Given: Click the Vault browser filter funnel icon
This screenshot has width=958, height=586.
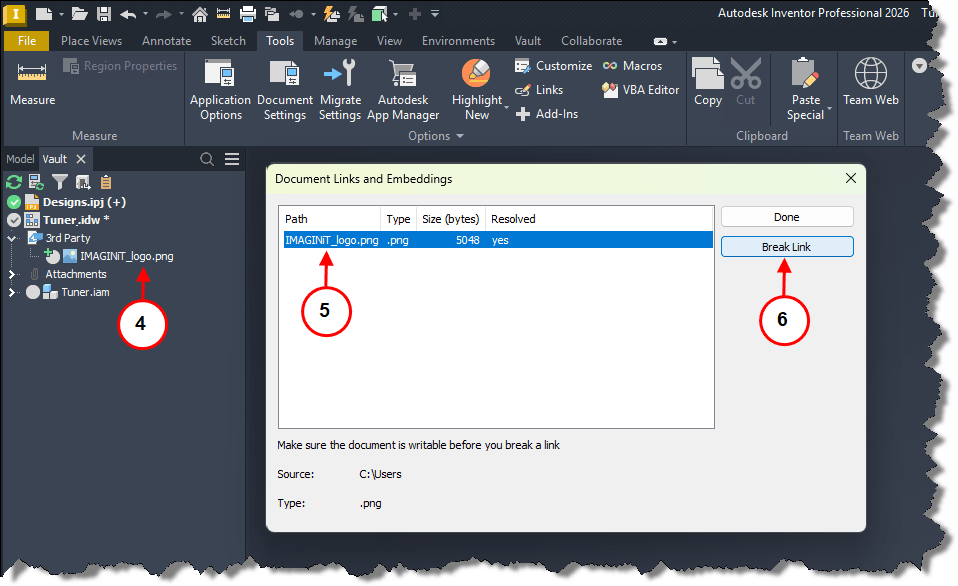Looking at the screenshot, I should pos(60,182).
